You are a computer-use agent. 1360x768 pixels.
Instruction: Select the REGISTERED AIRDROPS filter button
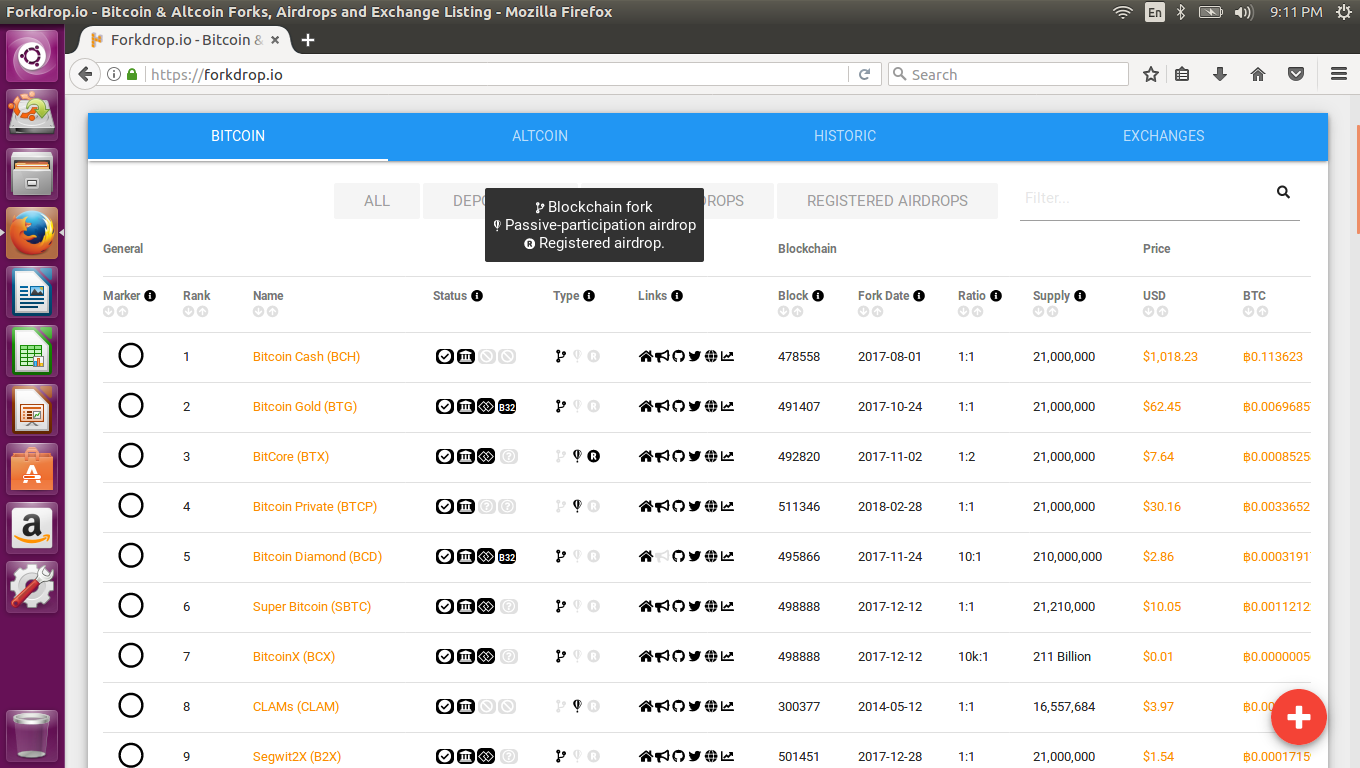pos(886,201)
